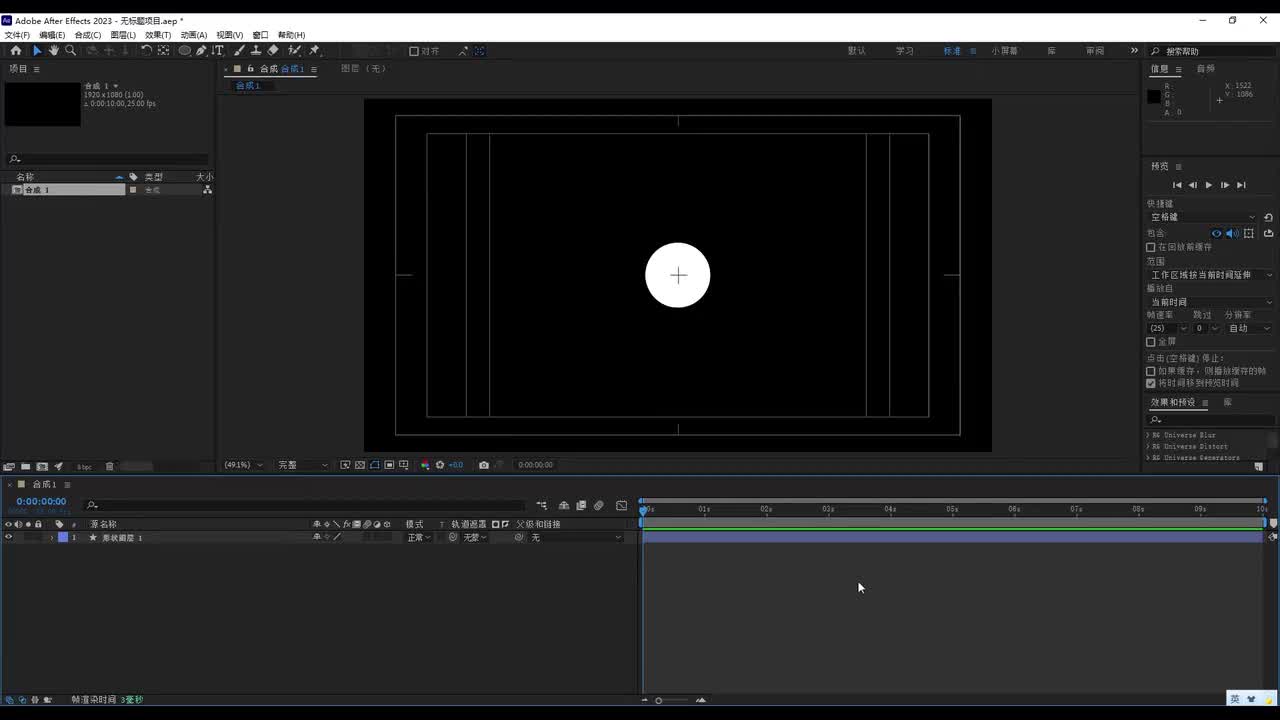Toggle video inclusion eye in Preview panel

pos(1217,233)
